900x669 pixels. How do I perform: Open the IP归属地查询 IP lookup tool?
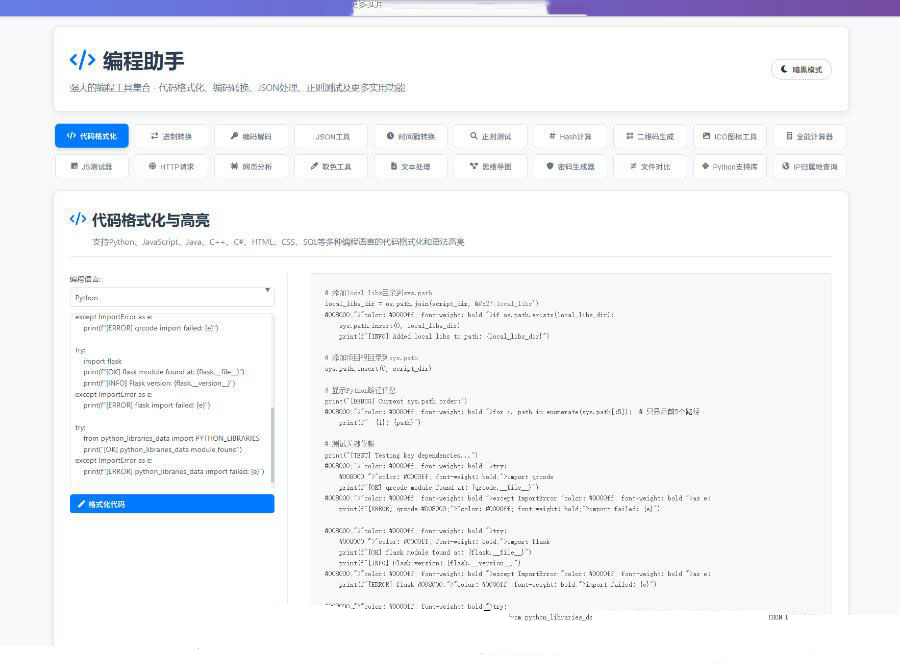(810, 167)
